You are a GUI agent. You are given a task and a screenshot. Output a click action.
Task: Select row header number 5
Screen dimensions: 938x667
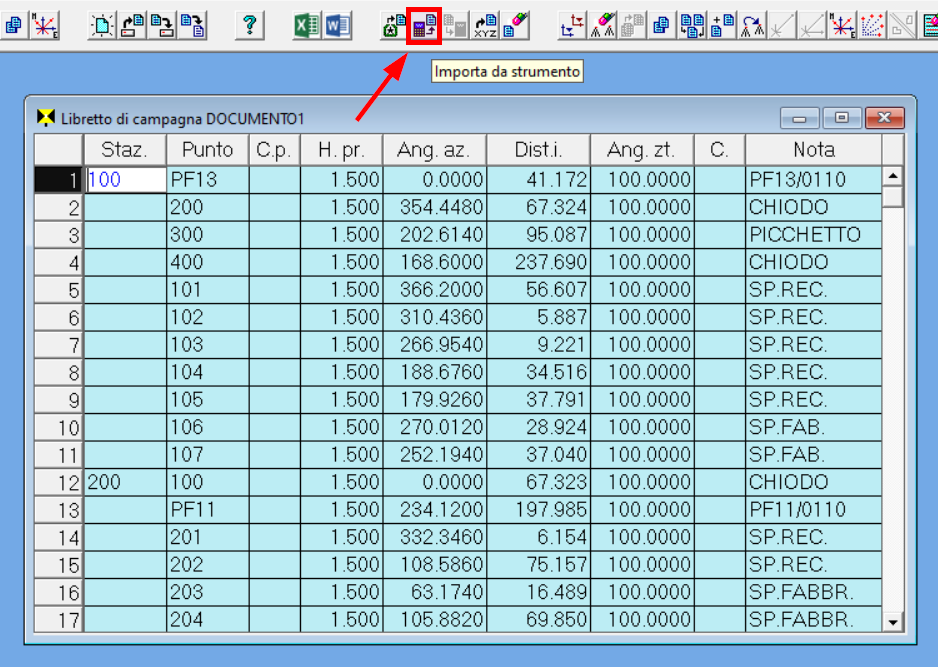(x=59, y=290)
